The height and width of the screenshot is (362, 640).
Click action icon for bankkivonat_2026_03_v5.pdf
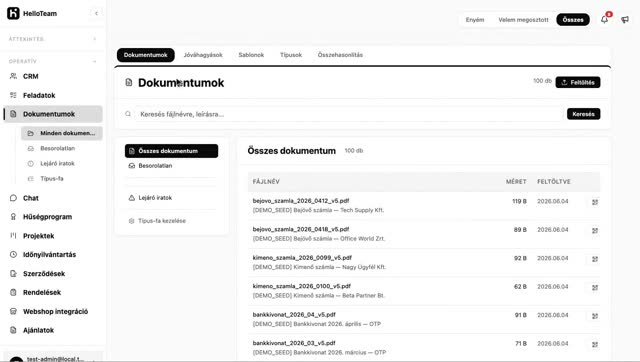coord(595,344)
